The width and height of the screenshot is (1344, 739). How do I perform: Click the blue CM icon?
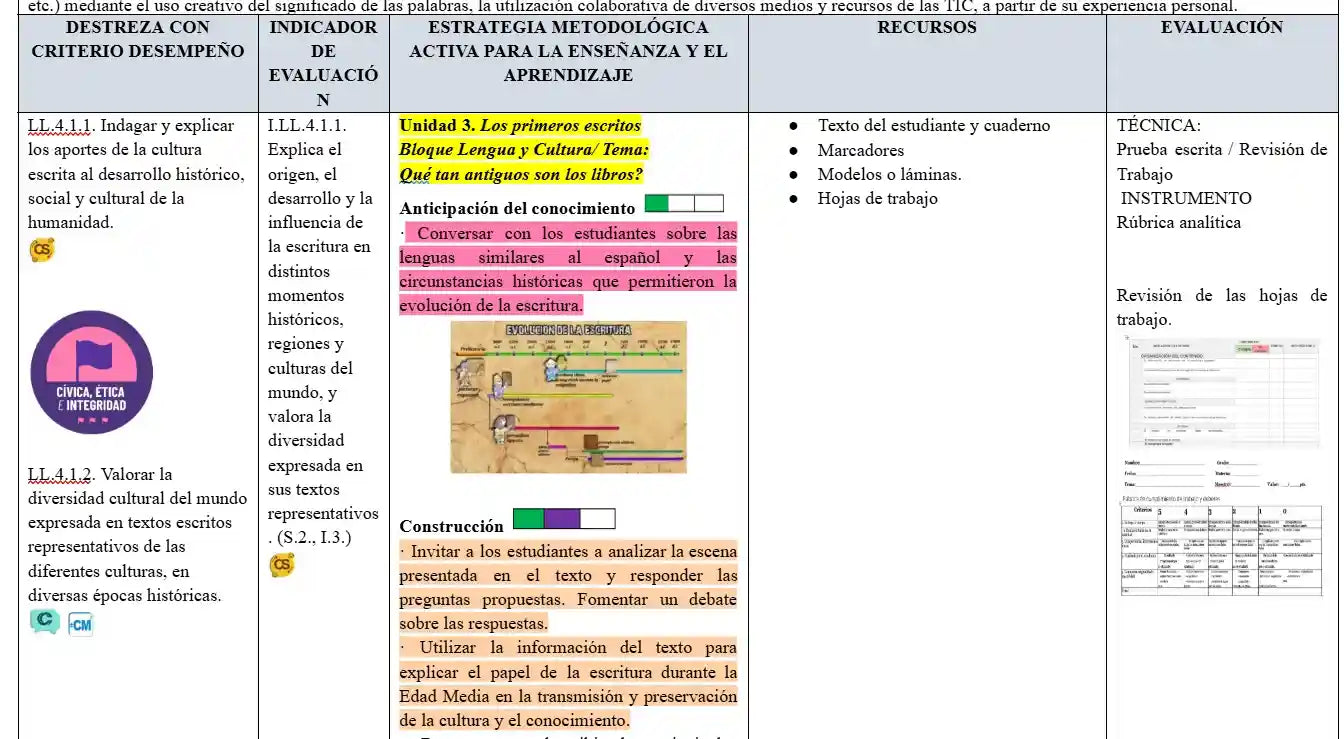click(81, 625)
